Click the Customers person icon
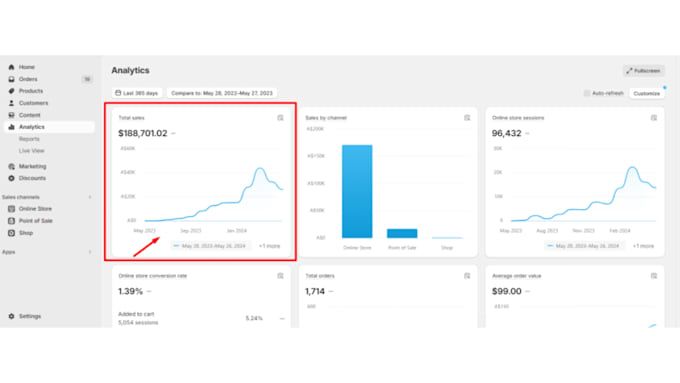 point(11,103)
